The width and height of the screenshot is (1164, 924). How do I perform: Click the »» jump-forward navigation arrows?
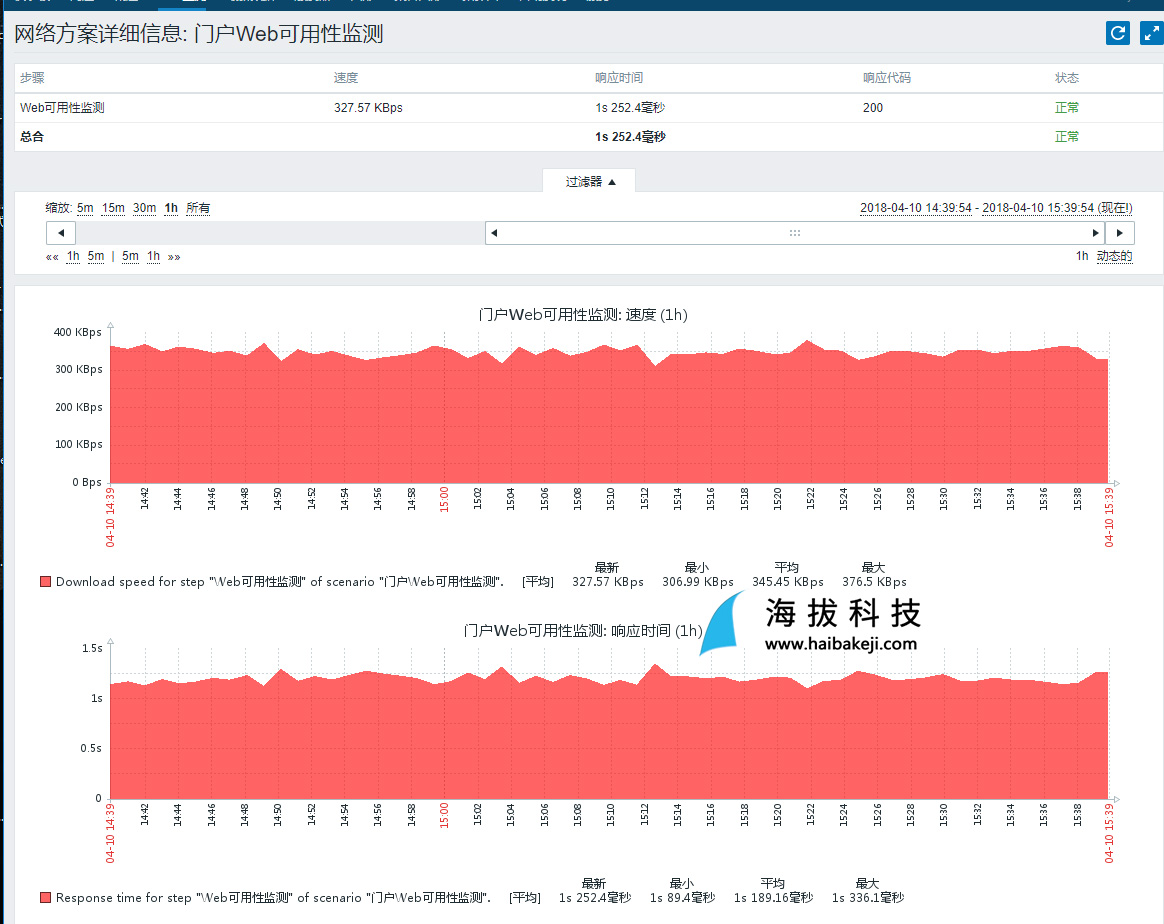click(174, 257)
